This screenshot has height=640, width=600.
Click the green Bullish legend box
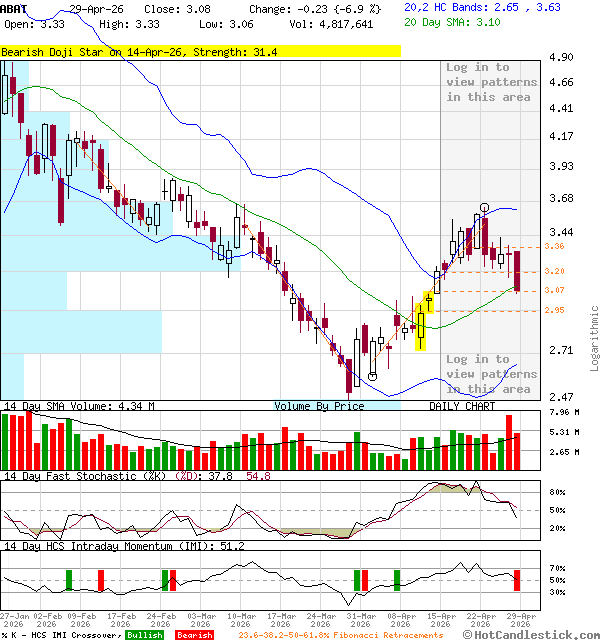(x=144, y=634)
